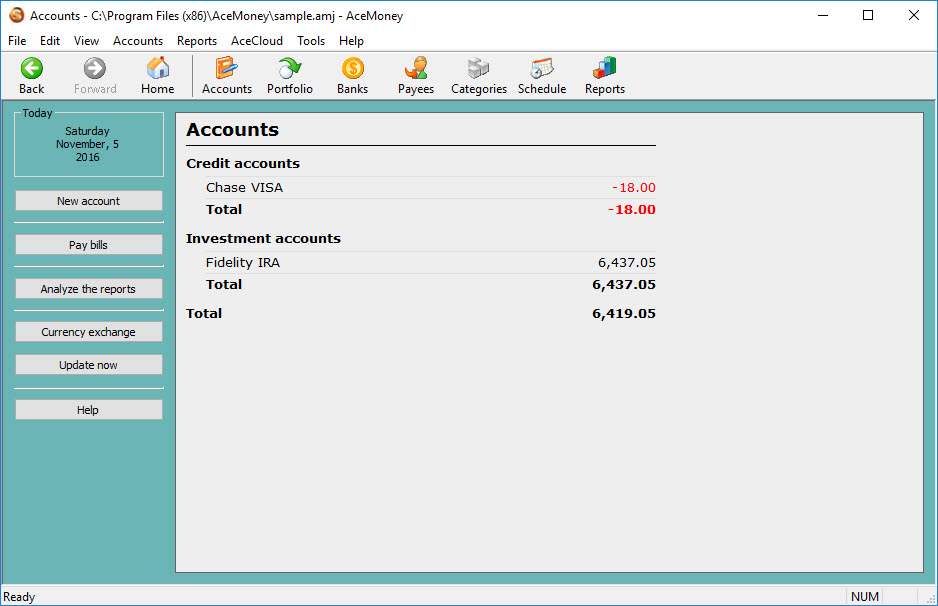
Task: Open the Schedule toolbar icon
Action: pyautogui.click(x=541, y=75)
